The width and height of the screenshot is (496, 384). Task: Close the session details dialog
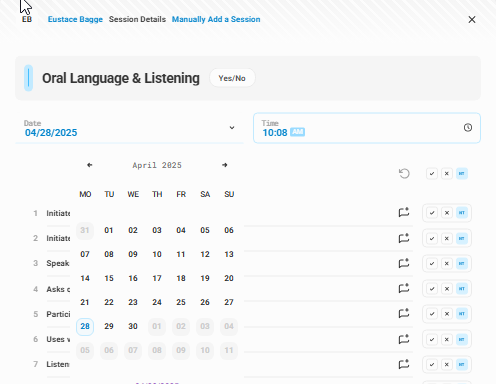tap(472, 20)
